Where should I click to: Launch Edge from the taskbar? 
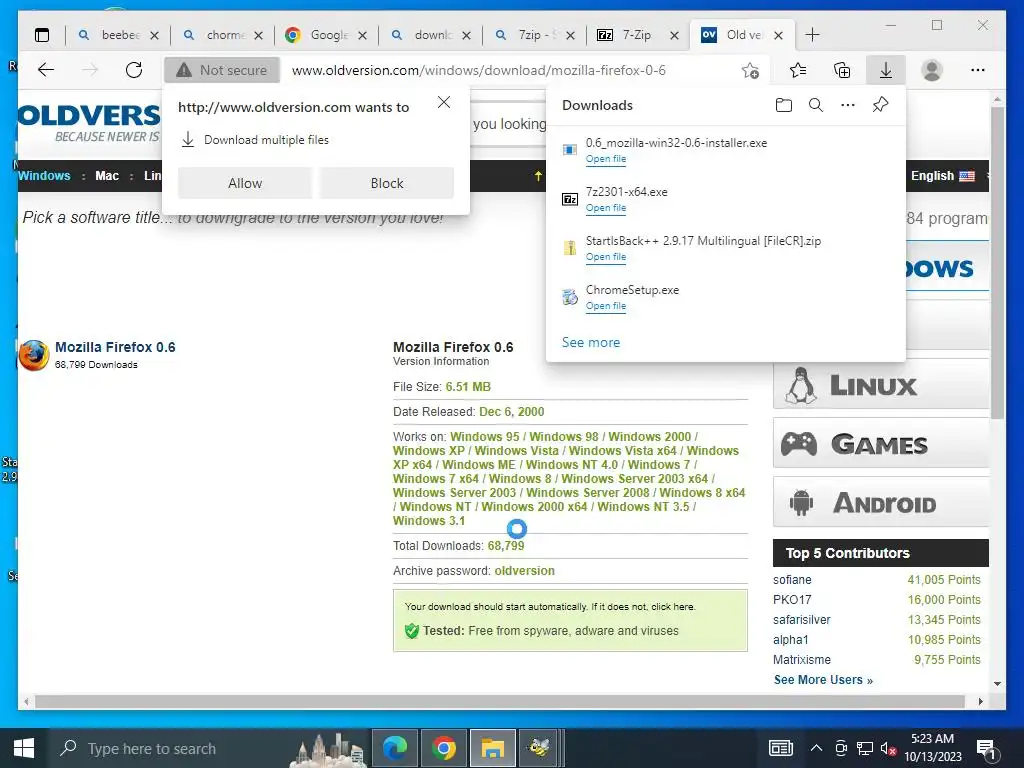pyautogui.click(x=395, y=748)
